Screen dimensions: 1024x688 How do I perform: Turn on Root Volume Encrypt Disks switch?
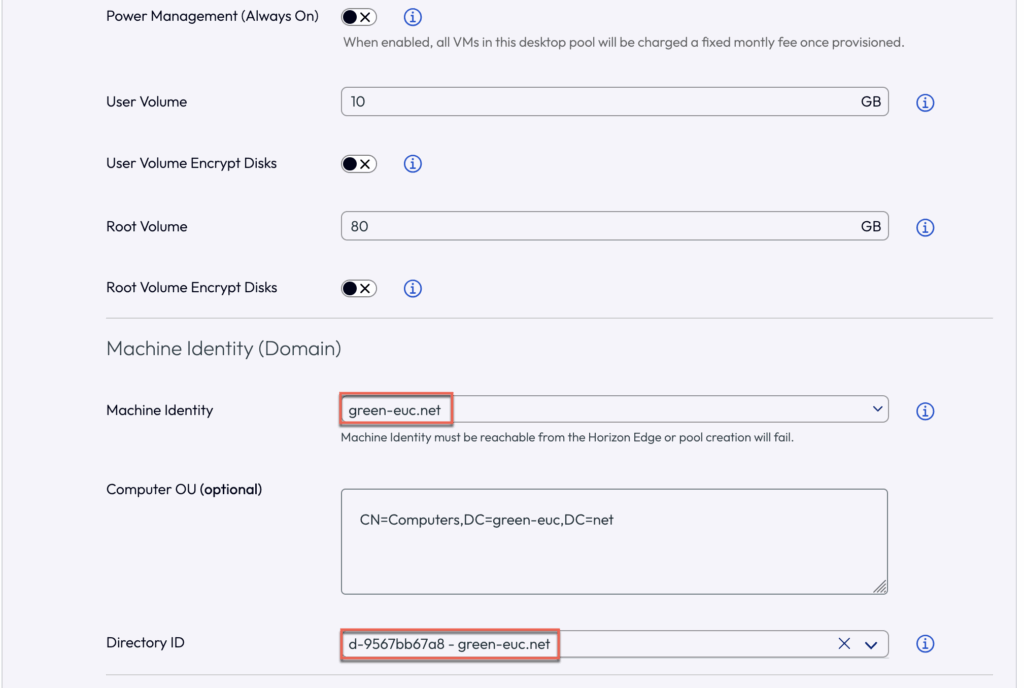359,288
